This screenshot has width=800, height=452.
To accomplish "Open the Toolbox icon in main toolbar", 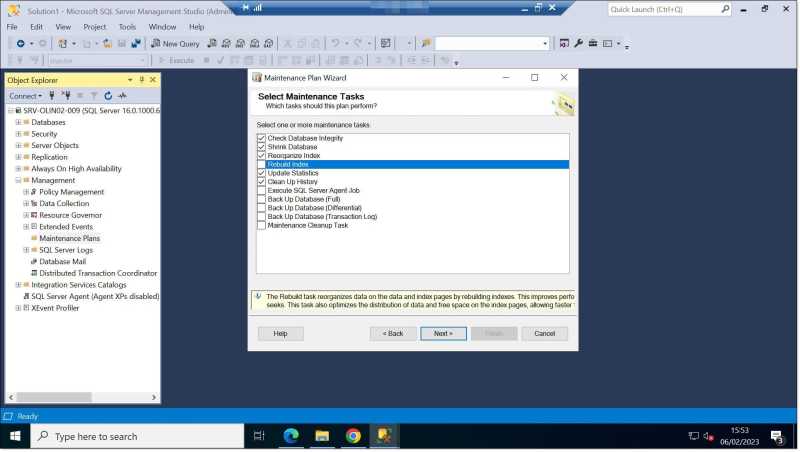I will [592, 43].
